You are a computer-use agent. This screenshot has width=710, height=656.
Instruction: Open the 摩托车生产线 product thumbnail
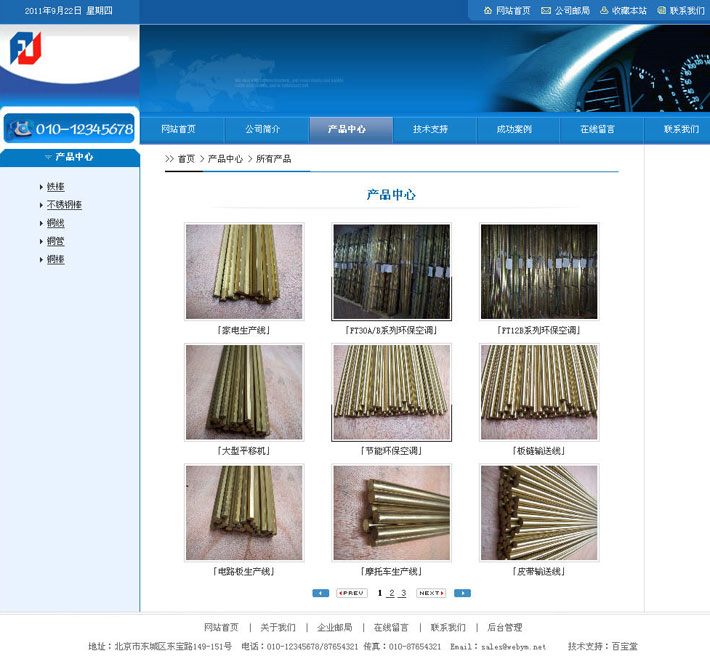(x=391, y=512)
